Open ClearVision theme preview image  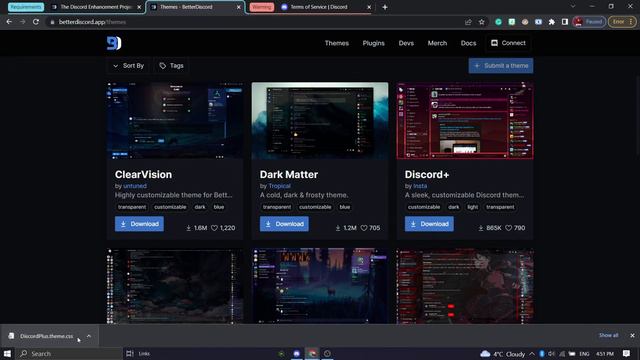coord(175,121)
